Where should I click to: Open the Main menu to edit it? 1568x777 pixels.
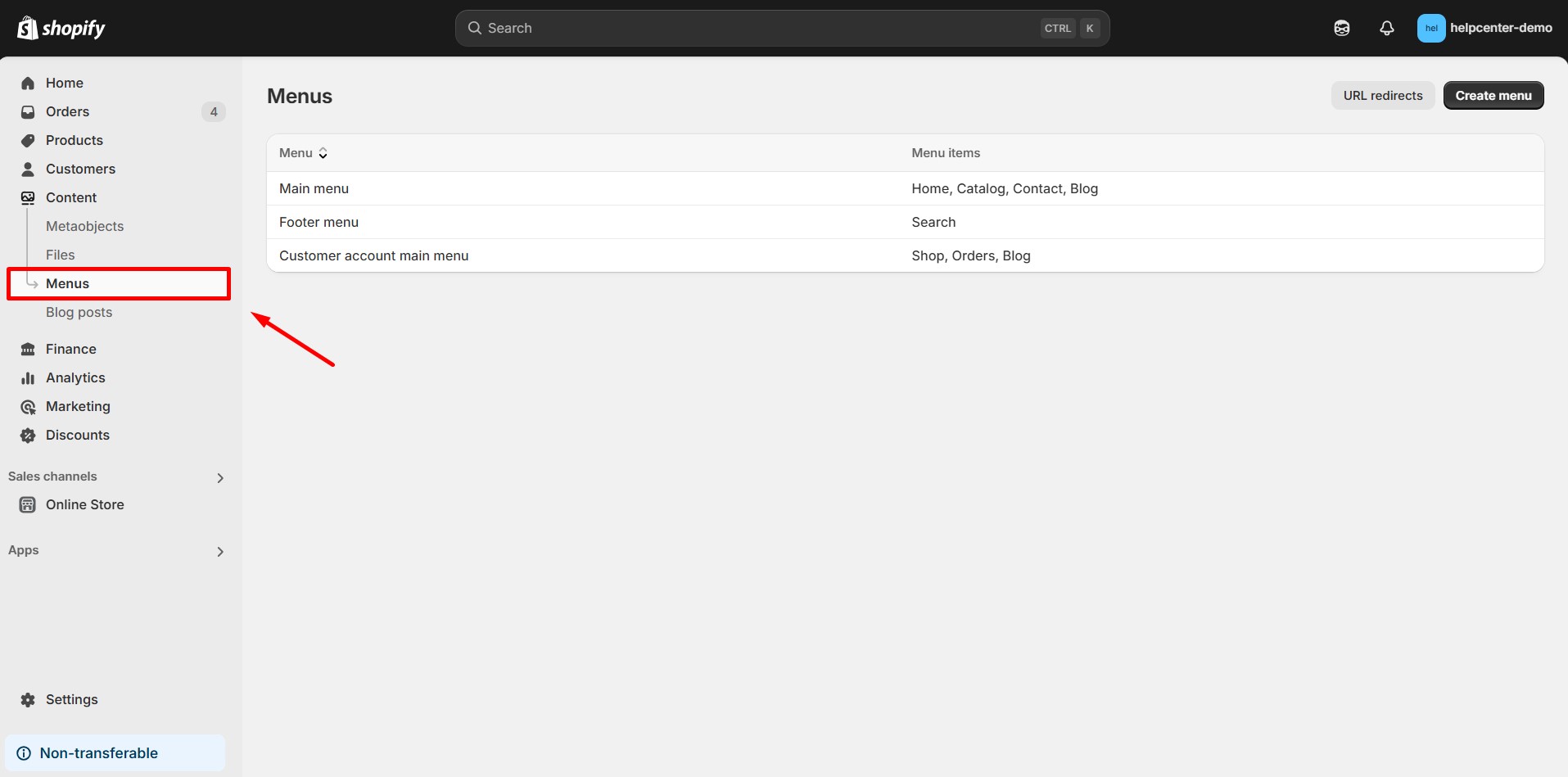click(314, 188)
